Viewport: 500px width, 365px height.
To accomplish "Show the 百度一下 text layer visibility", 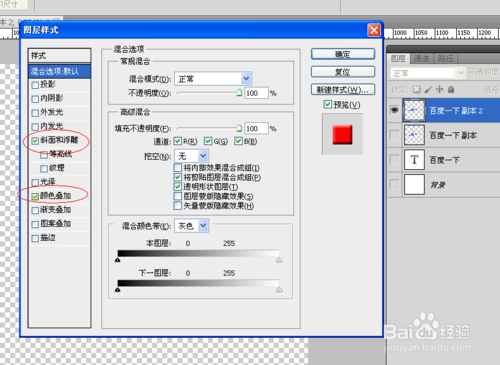I will point(395,160).
